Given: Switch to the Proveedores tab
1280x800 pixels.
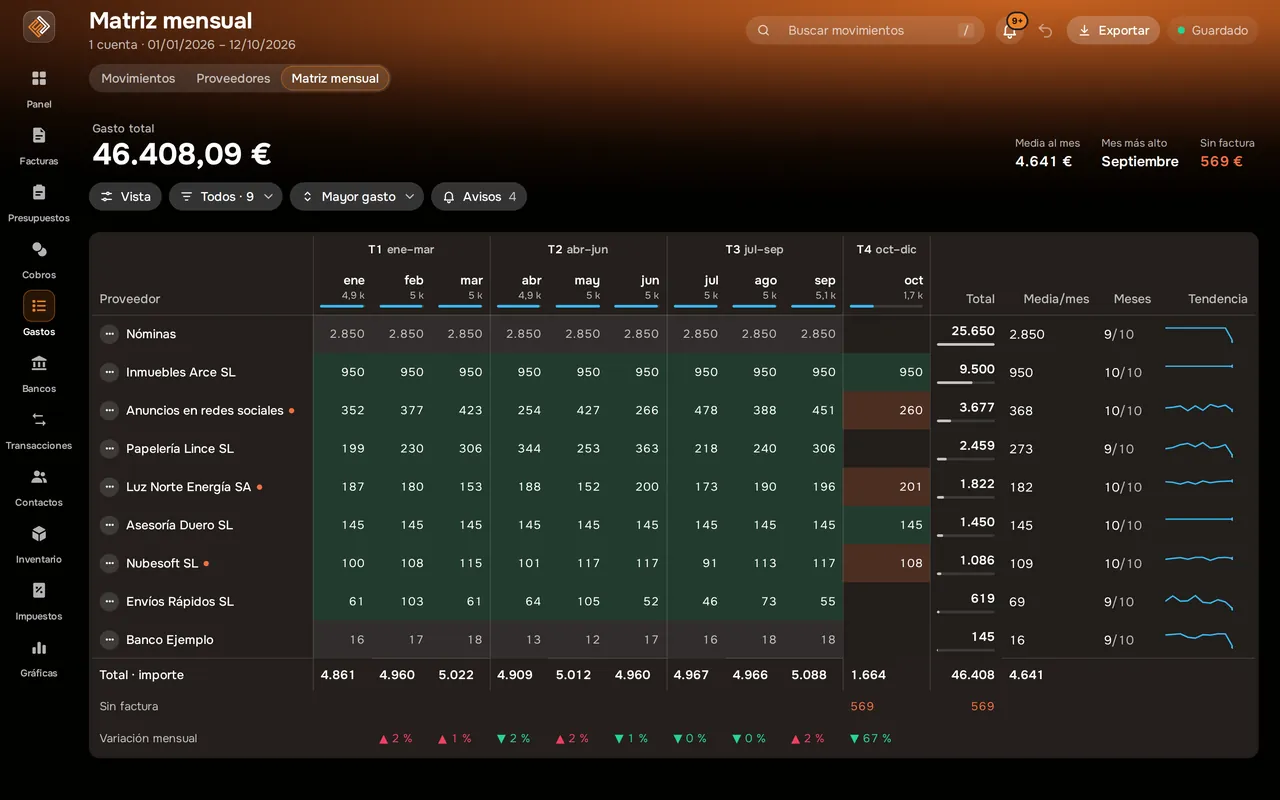Looking at the screenshot, I should coord(233,79).
